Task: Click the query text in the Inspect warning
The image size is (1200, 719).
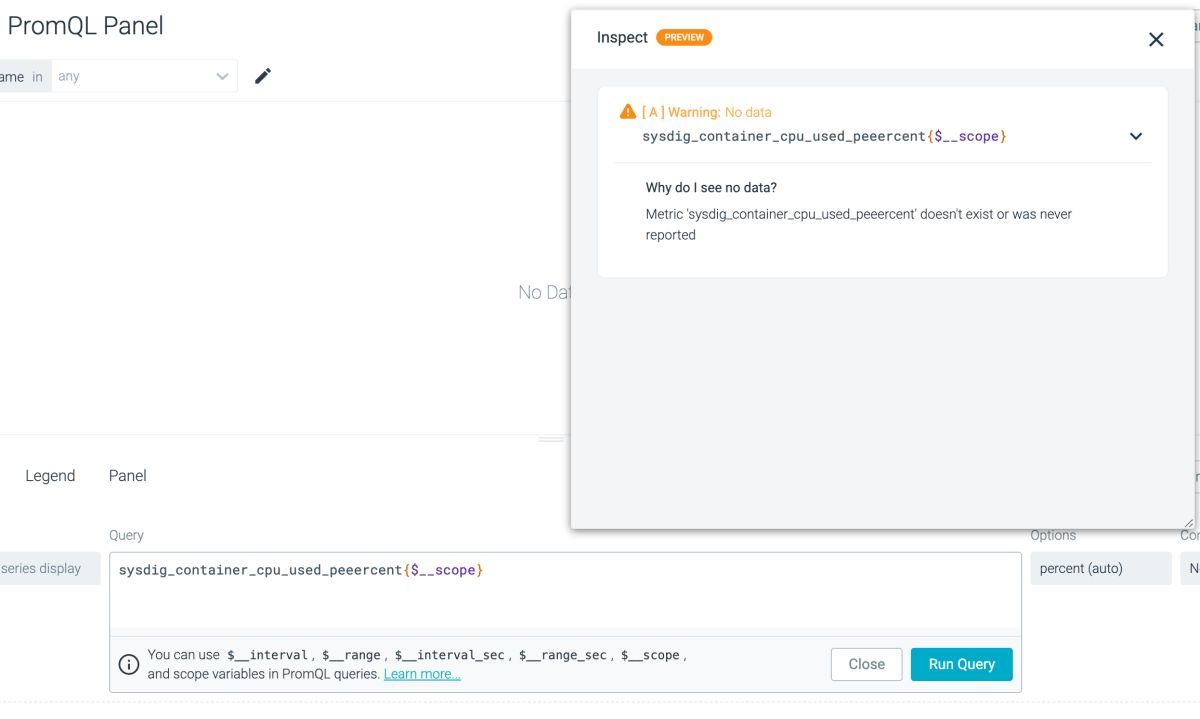Action: tap(824, 136)
